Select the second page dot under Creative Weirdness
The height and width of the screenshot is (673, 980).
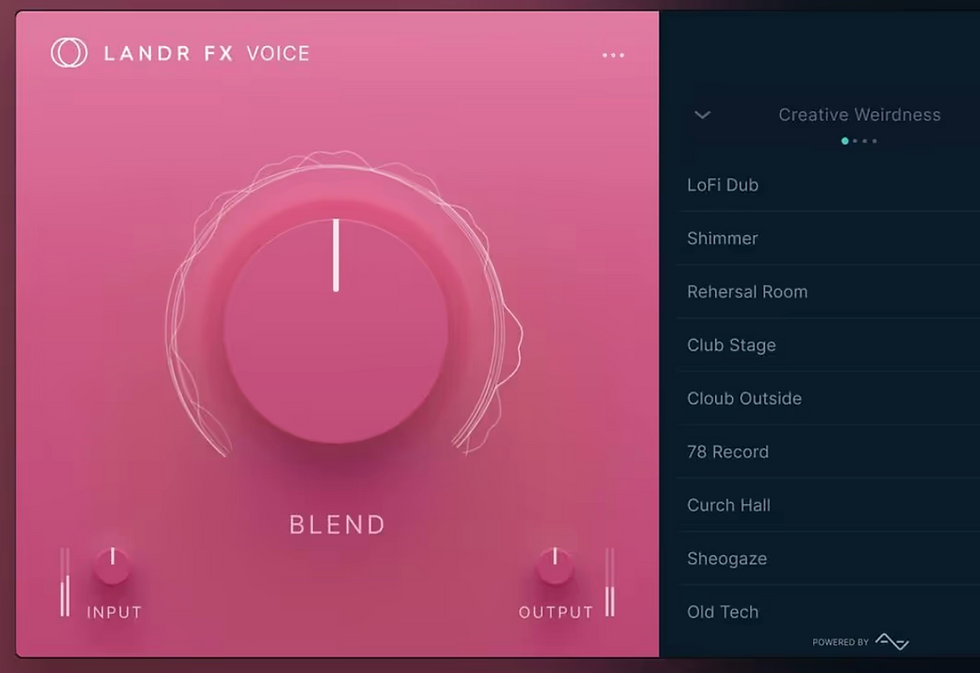[x=855, y=141]
